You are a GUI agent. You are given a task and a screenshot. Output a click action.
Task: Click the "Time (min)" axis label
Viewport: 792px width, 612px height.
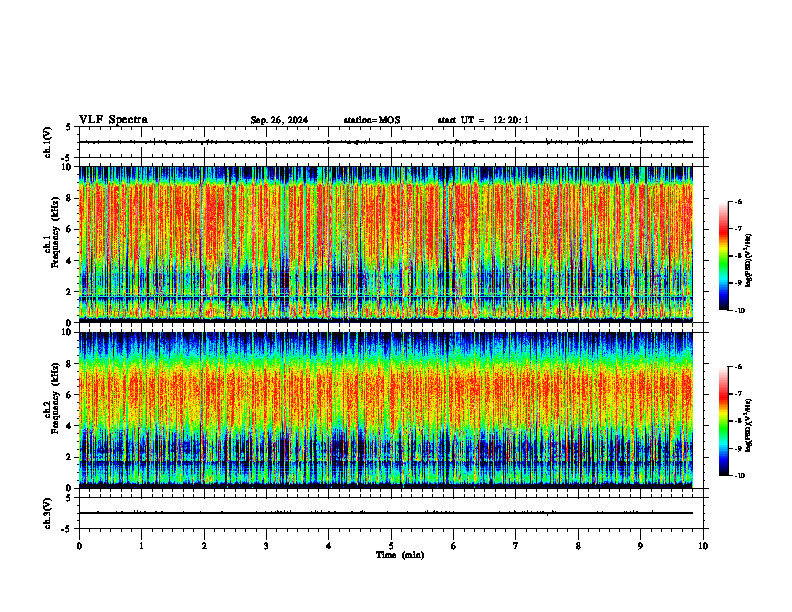(400, 555)
